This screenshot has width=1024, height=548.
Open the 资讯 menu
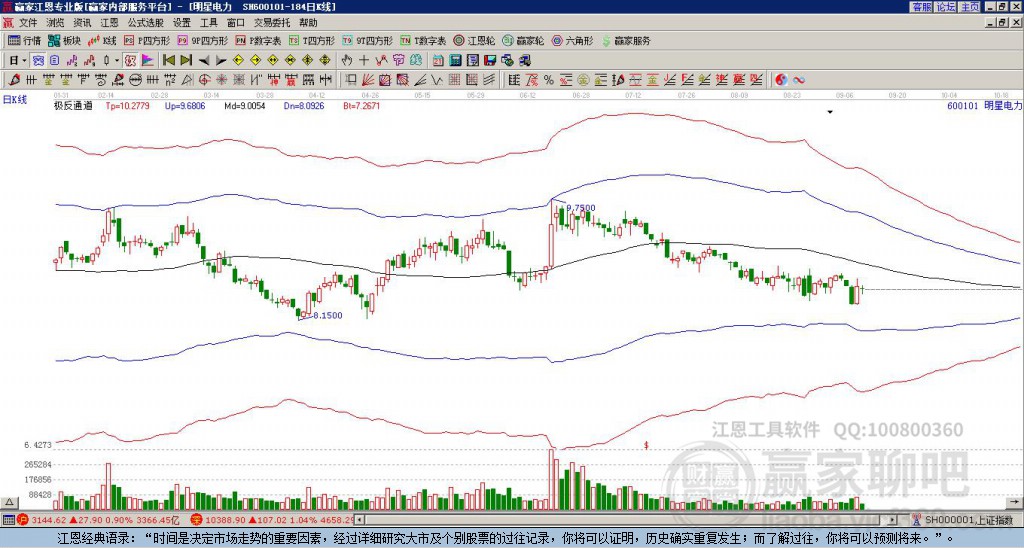pyautogui.click(x=82, y=23)
